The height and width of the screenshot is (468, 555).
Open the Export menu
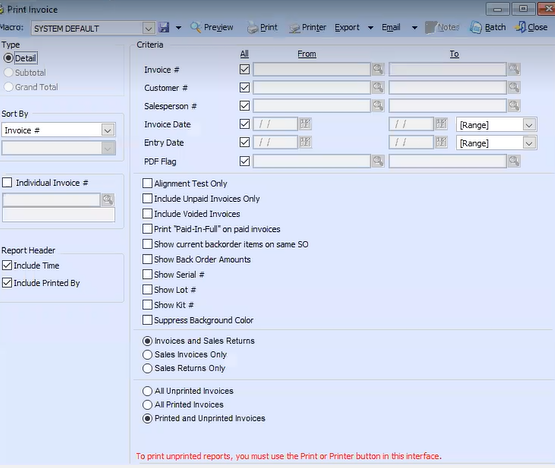(347, 27)
